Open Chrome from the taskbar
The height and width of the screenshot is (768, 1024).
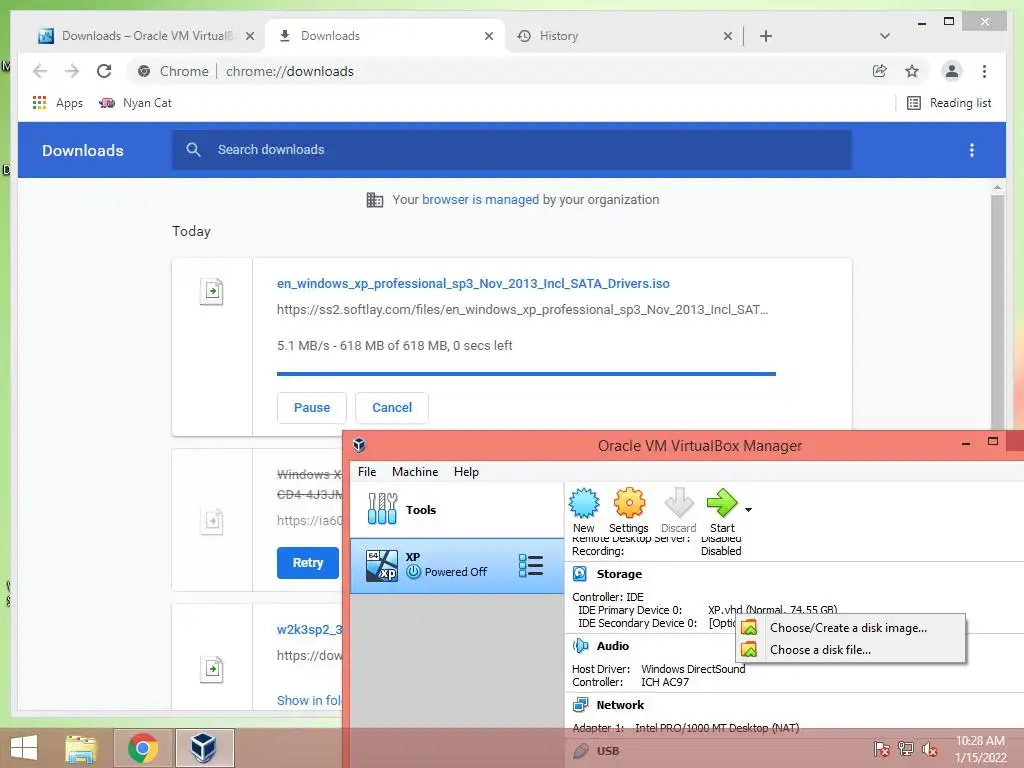(143, 748)
